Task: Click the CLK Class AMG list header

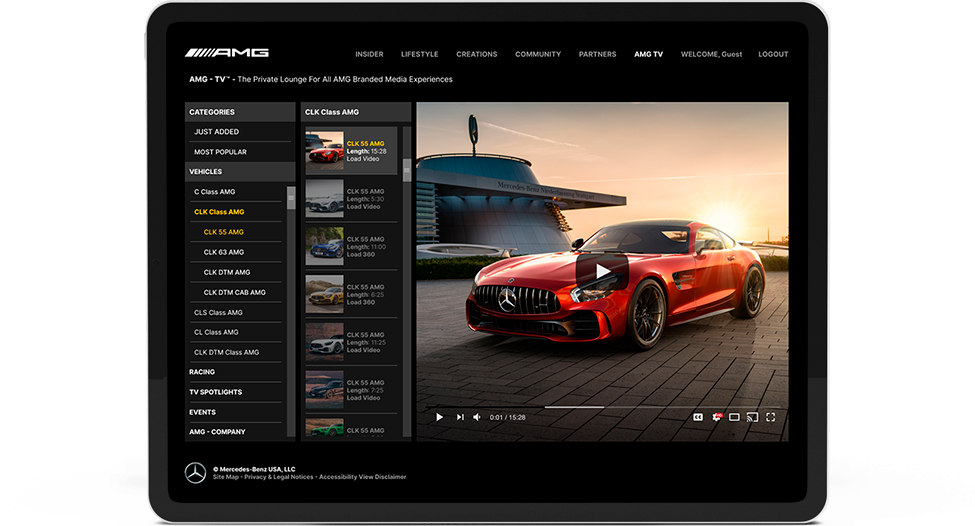Action: [356, 112]
